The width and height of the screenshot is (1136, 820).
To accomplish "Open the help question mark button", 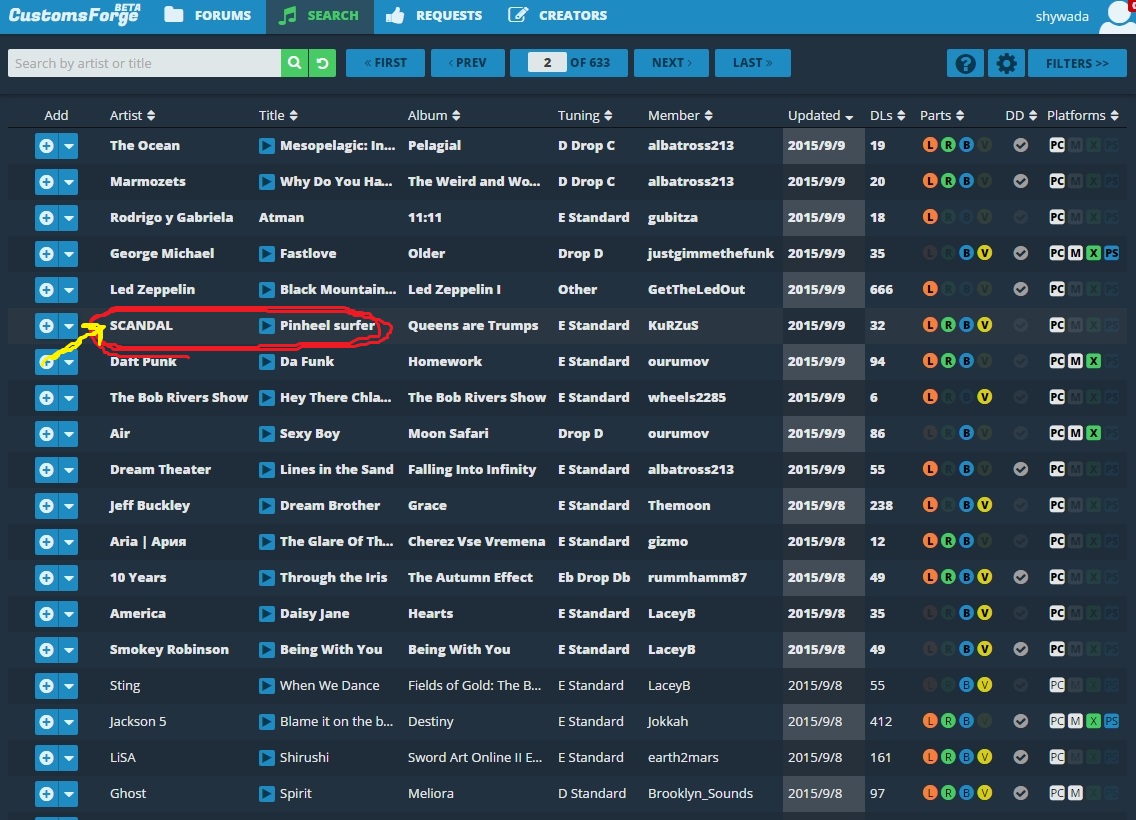I will pyautogui.click(x=965, y=63).
